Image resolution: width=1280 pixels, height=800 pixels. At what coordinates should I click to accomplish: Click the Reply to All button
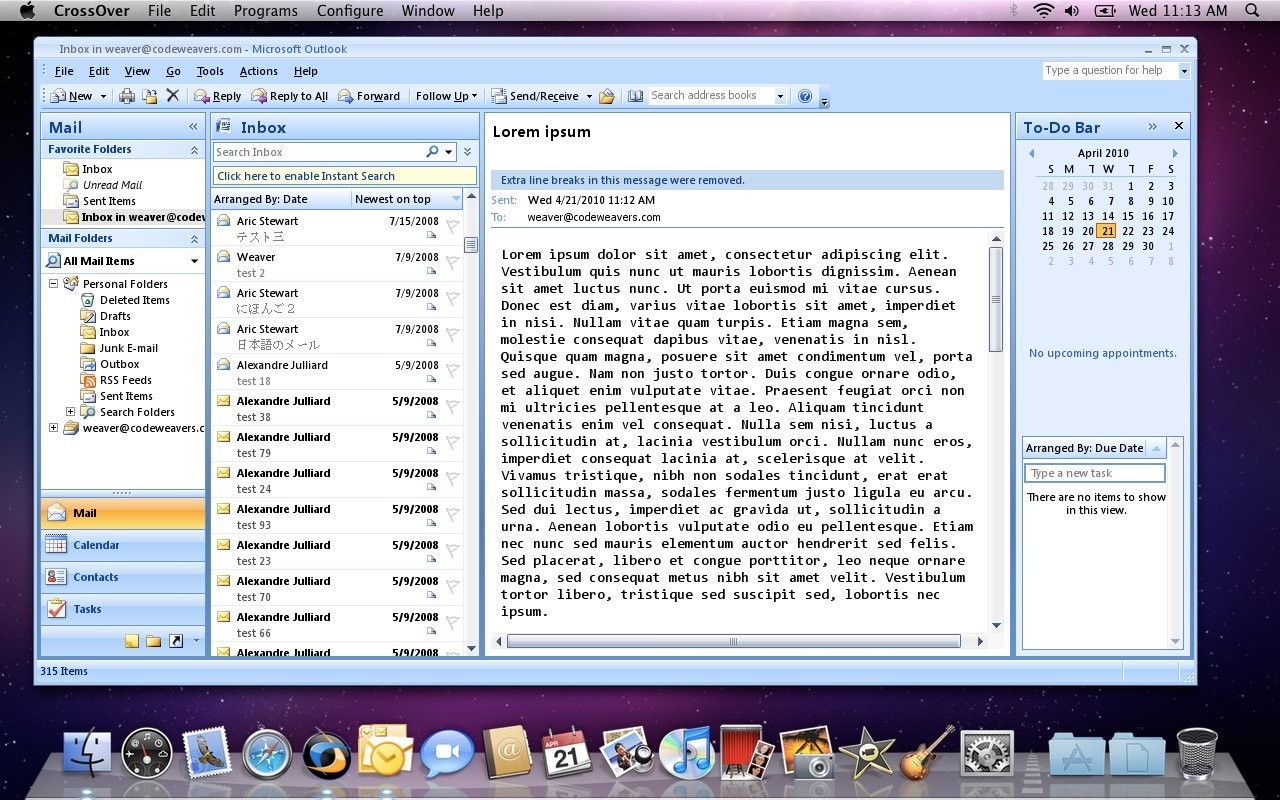[289, 96]
